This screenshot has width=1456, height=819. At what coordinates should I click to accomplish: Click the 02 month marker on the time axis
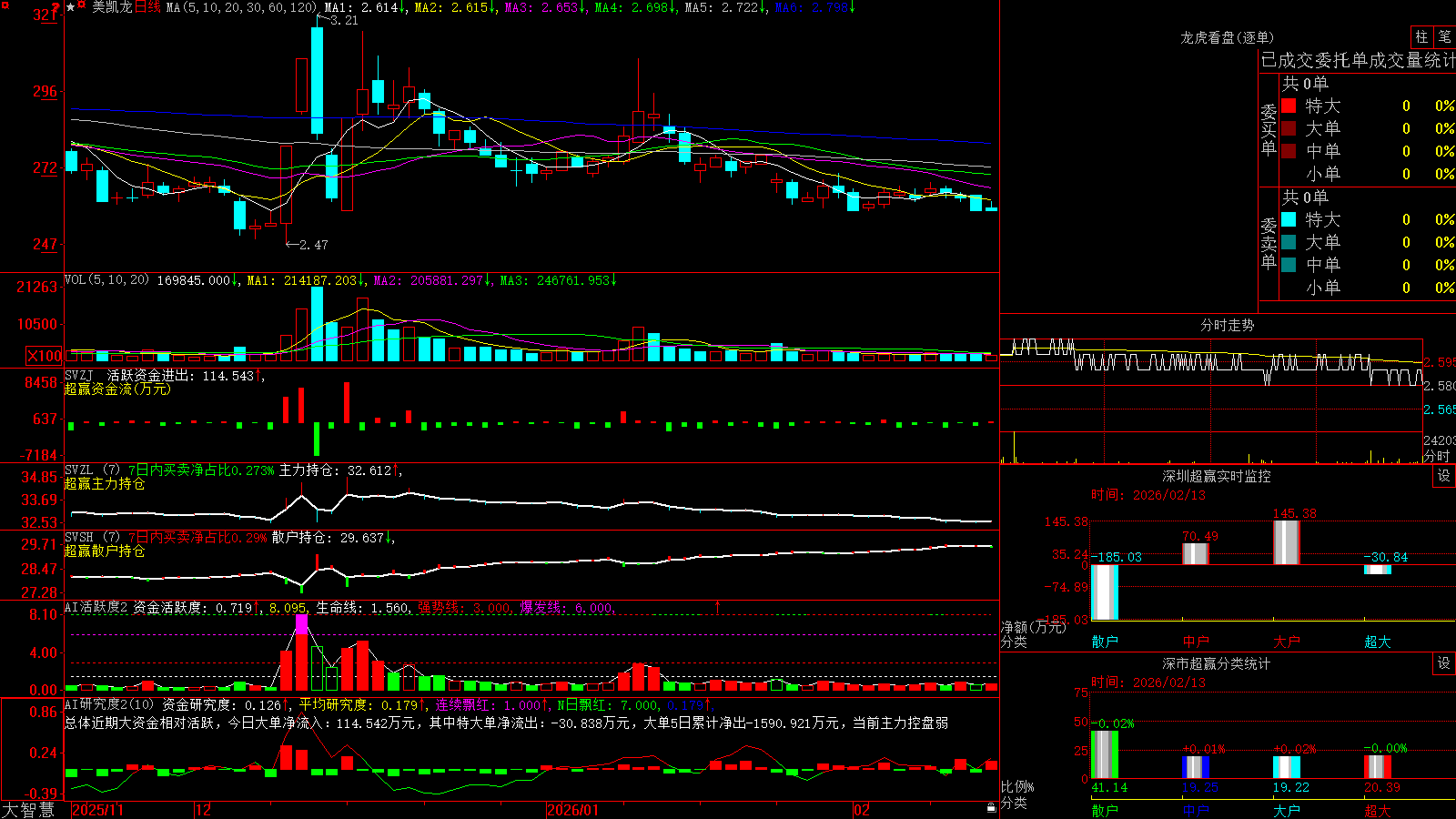tap(862, 810)
